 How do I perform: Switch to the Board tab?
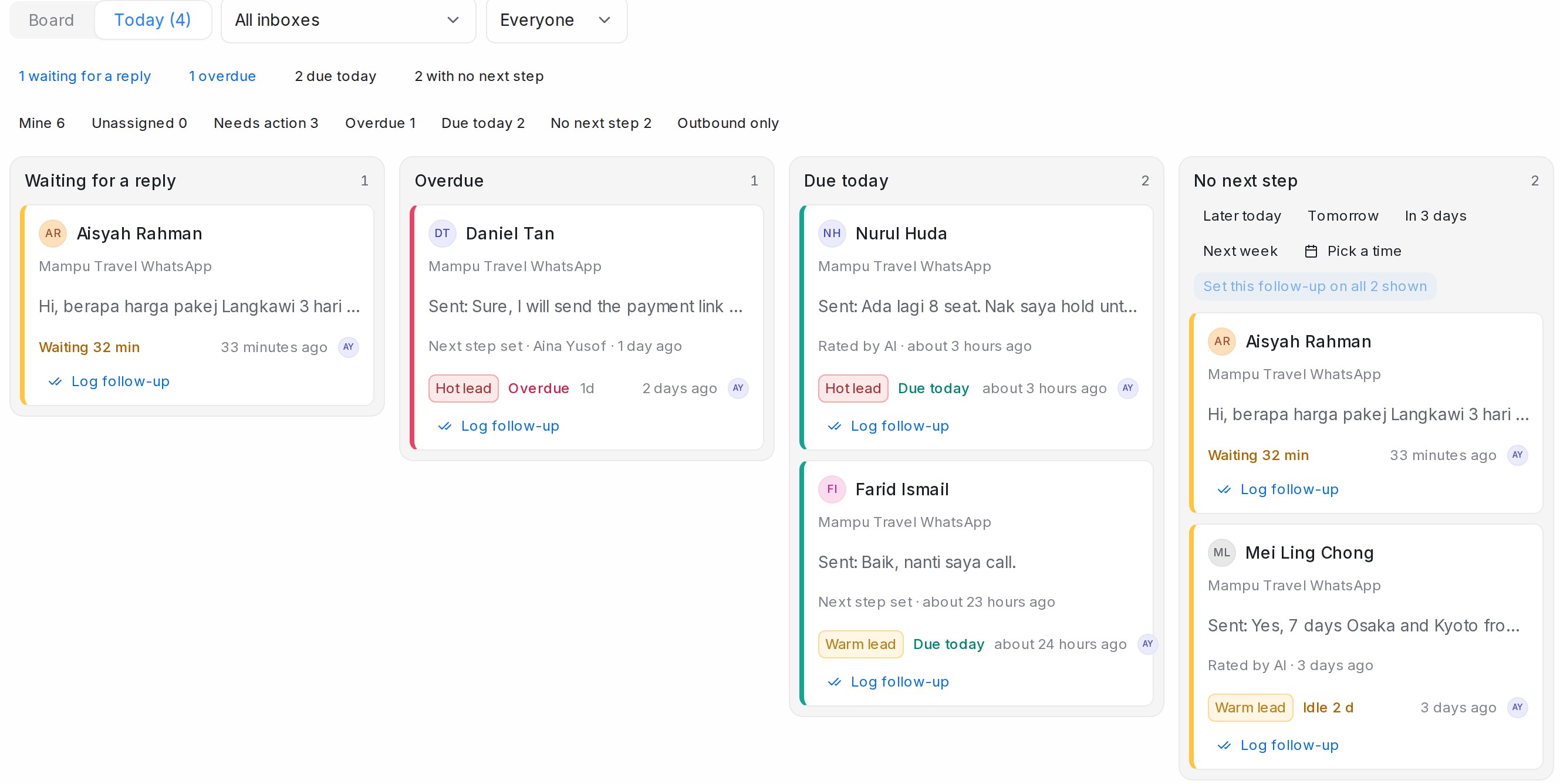tap(52, 20)
